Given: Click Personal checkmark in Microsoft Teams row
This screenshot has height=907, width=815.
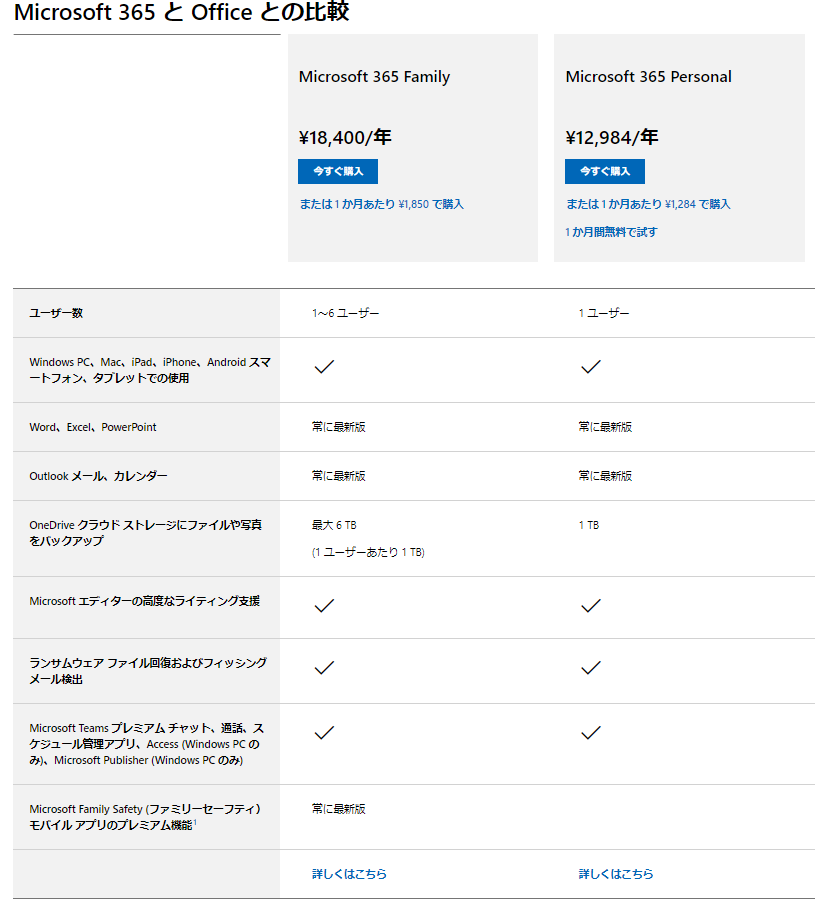Looking at the screenshot, I should pos(590,733).
